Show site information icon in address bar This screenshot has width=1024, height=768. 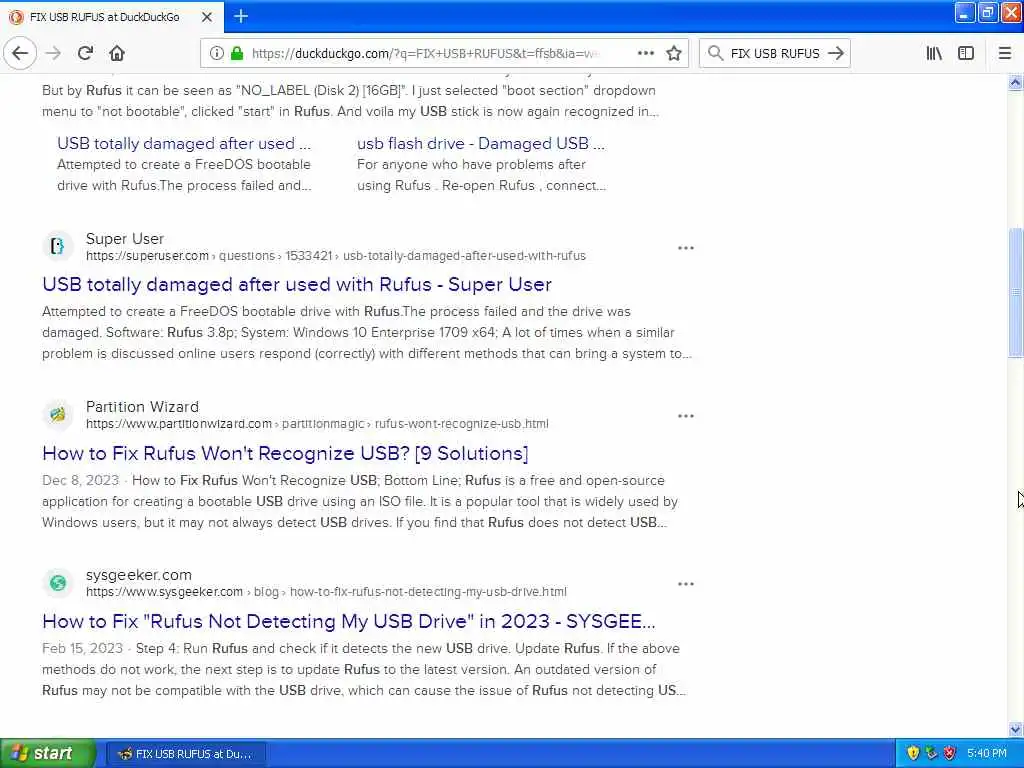[216, 53]
